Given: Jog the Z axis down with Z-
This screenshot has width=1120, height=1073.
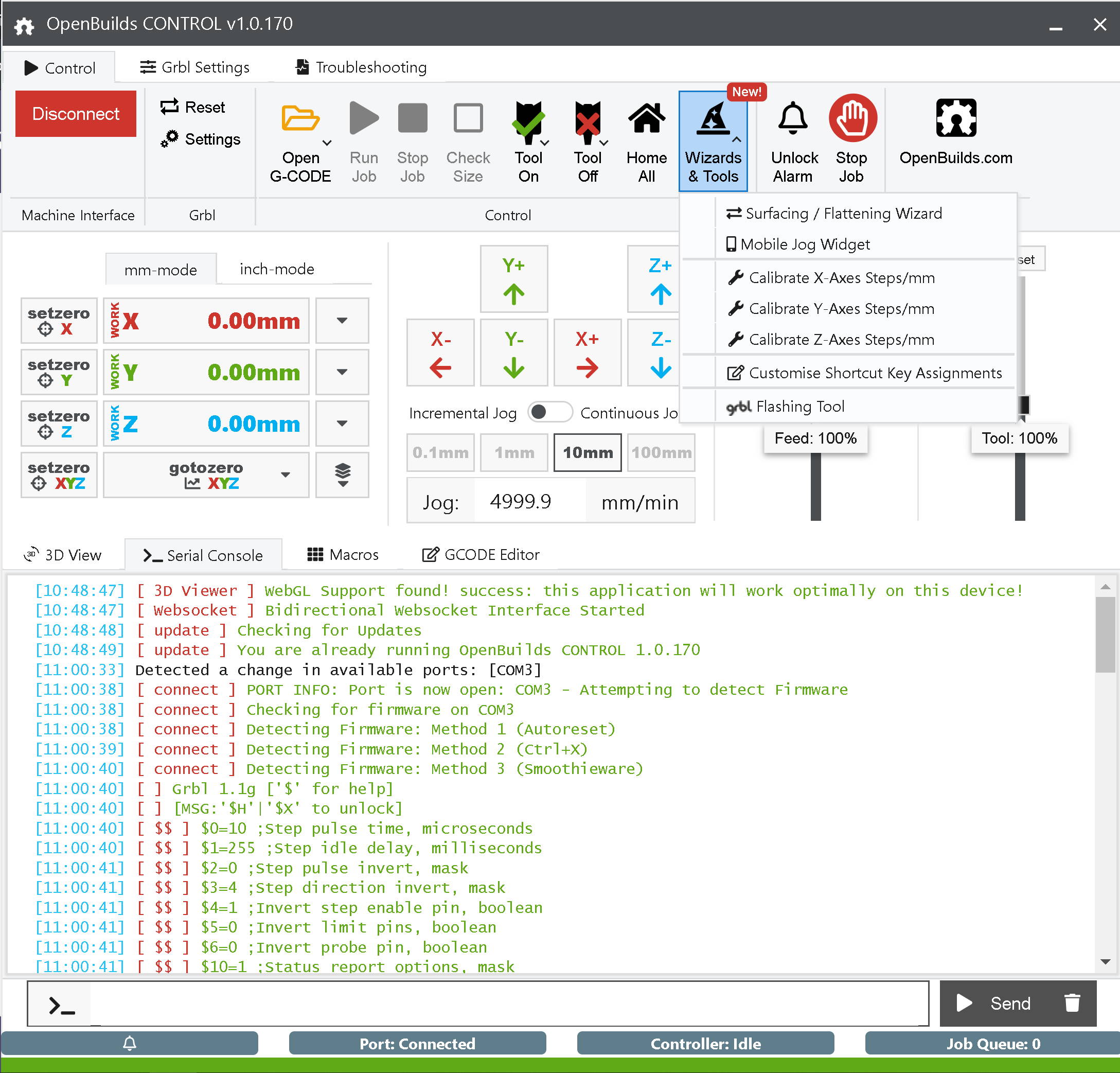Looking at the screenshot, I should point(654,353).
